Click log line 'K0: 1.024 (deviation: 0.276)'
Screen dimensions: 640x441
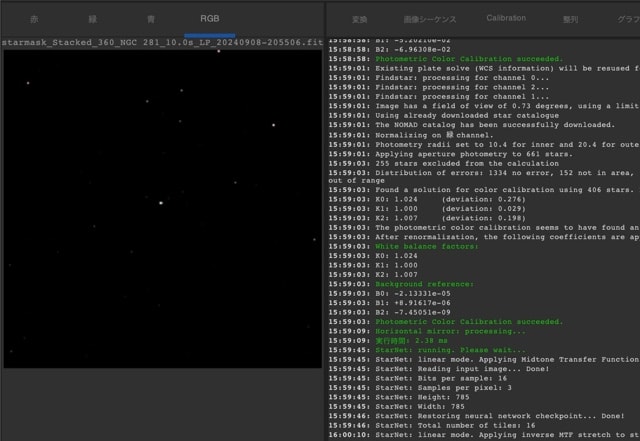(427, 199)
